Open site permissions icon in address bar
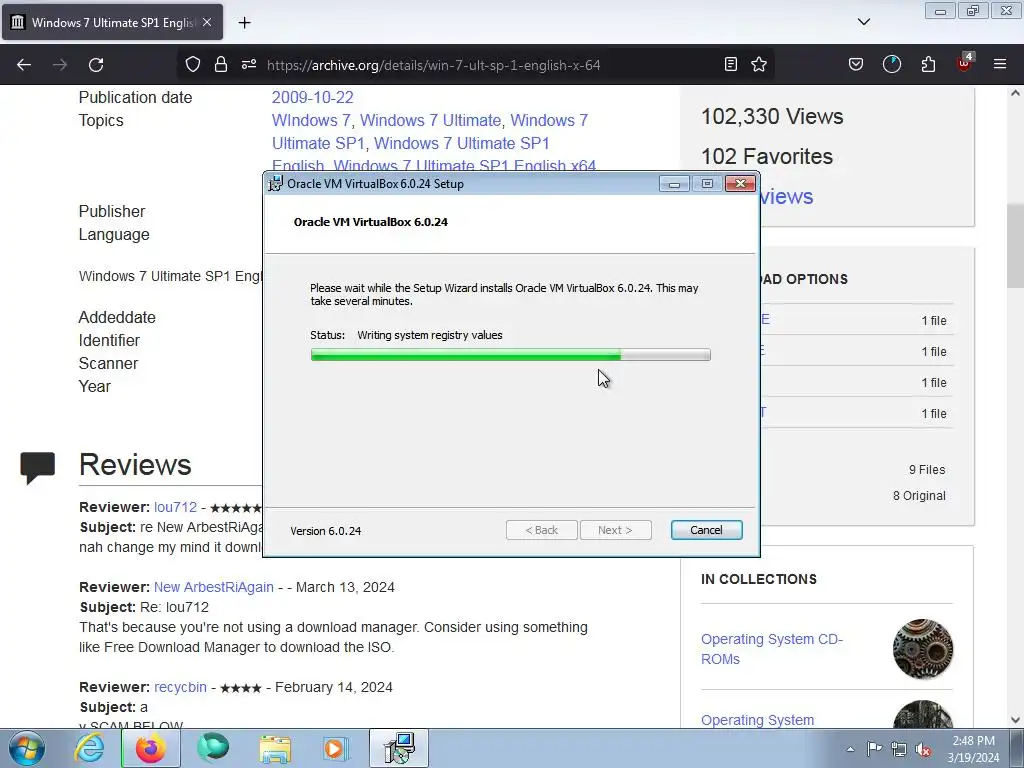Viewport: 1024px width, 768px height. [x=249, y=64]
